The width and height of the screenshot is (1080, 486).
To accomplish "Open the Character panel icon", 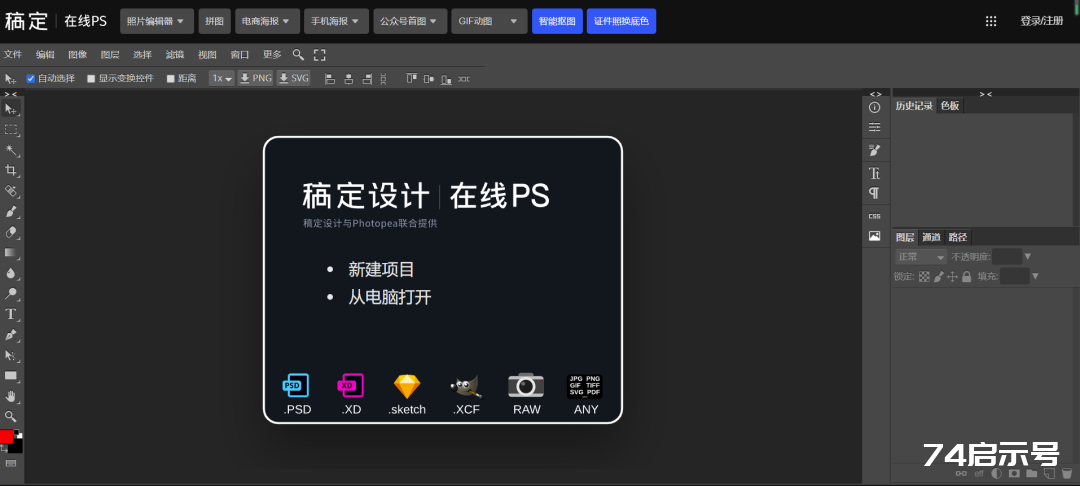I will (875, 173).
